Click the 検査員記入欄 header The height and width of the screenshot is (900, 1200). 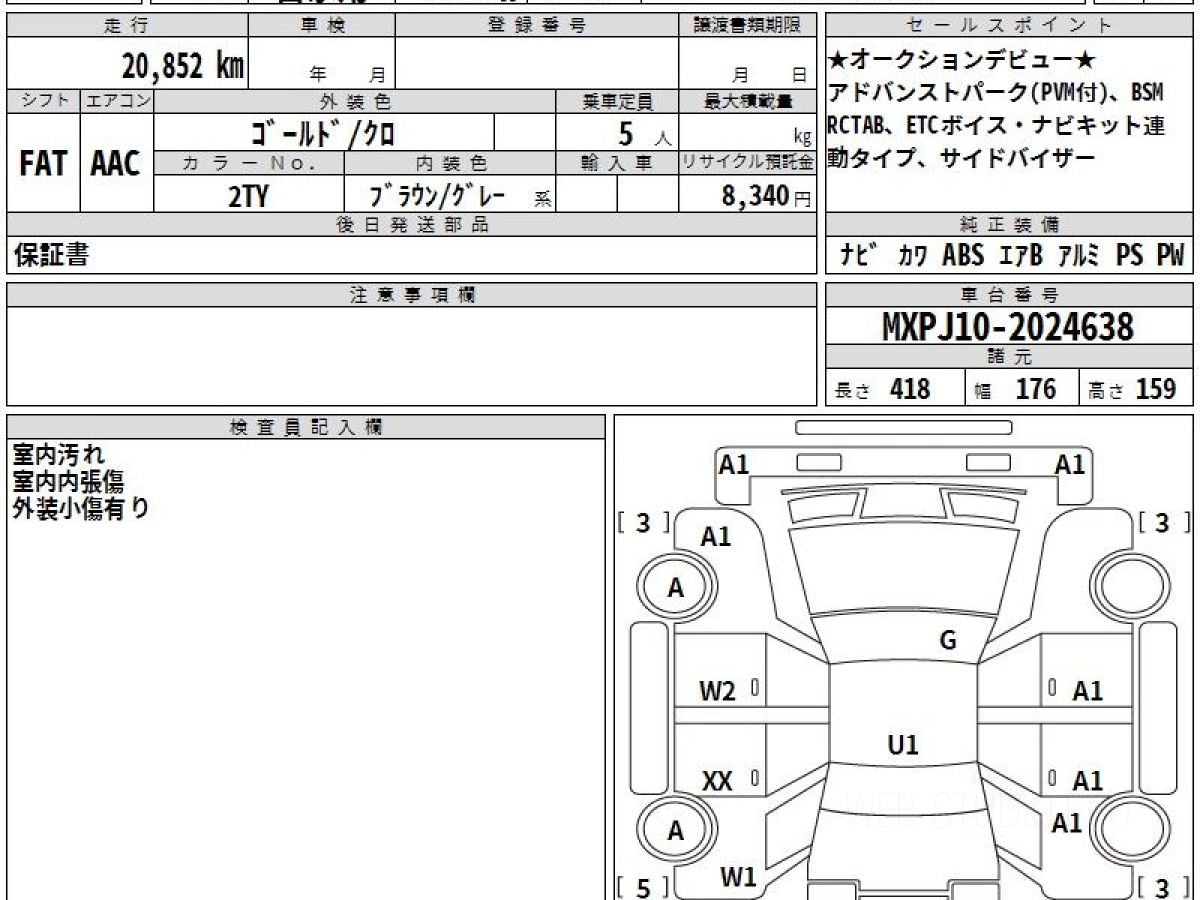306,427
